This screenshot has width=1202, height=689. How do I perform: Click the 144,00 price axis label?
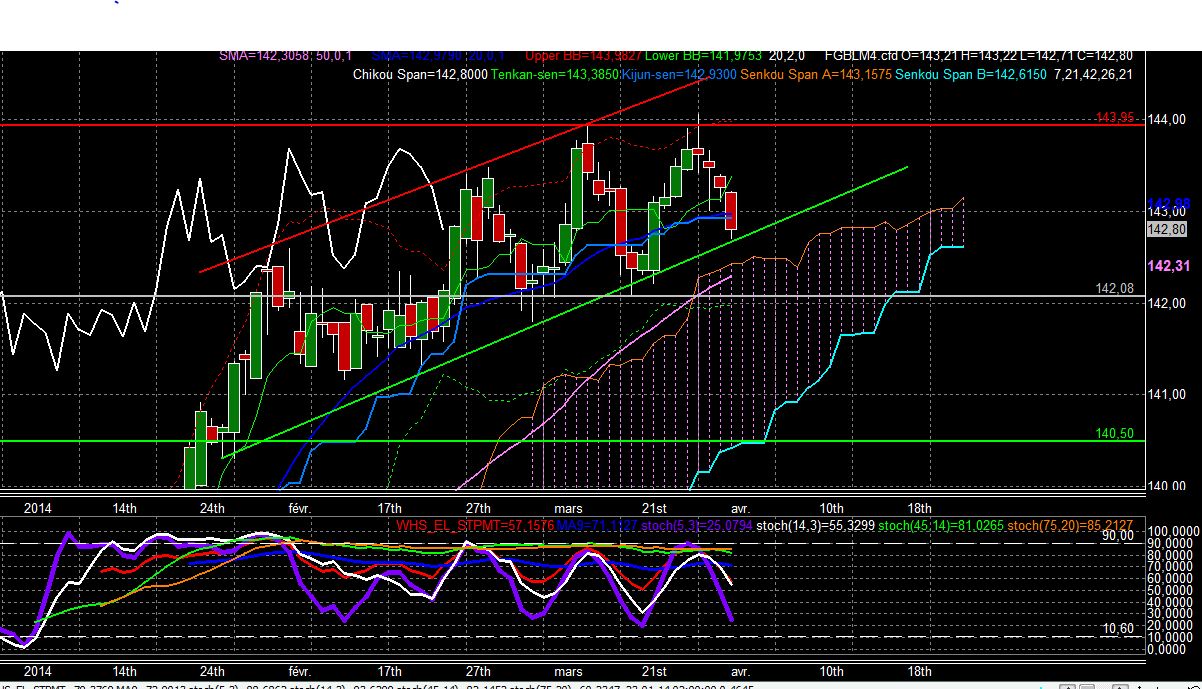(x=1166, y=120)
